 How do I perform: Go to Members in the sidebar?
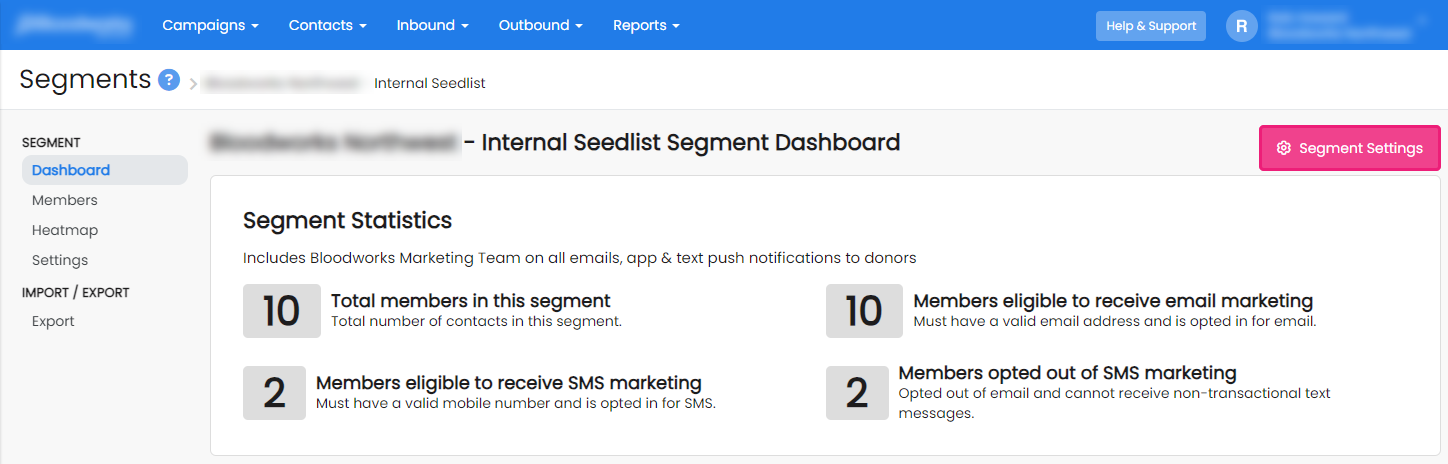click(x=65, y=200)
